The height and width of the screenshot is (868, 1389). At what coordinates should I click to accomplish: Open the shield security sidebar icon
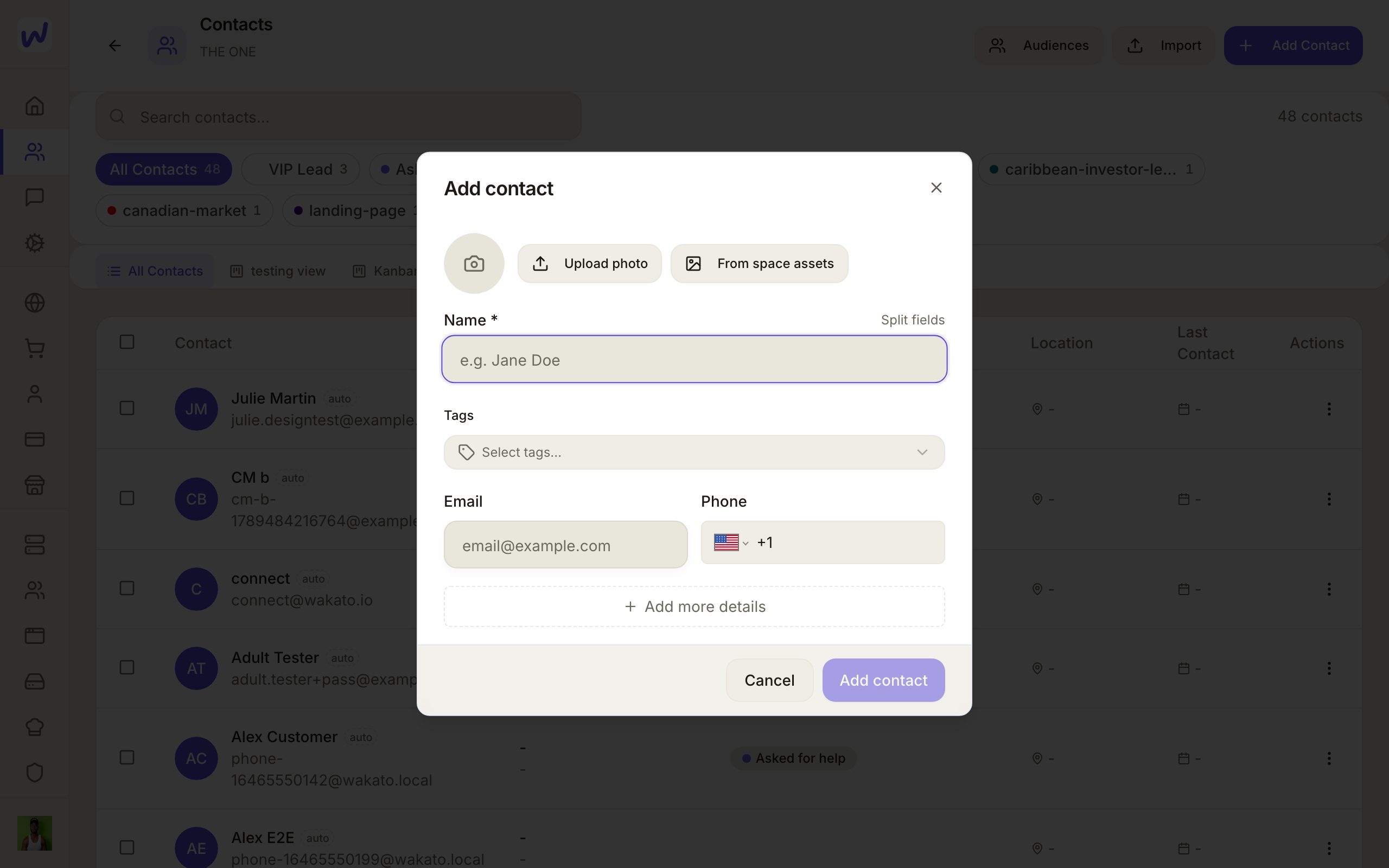coord(34,773)
